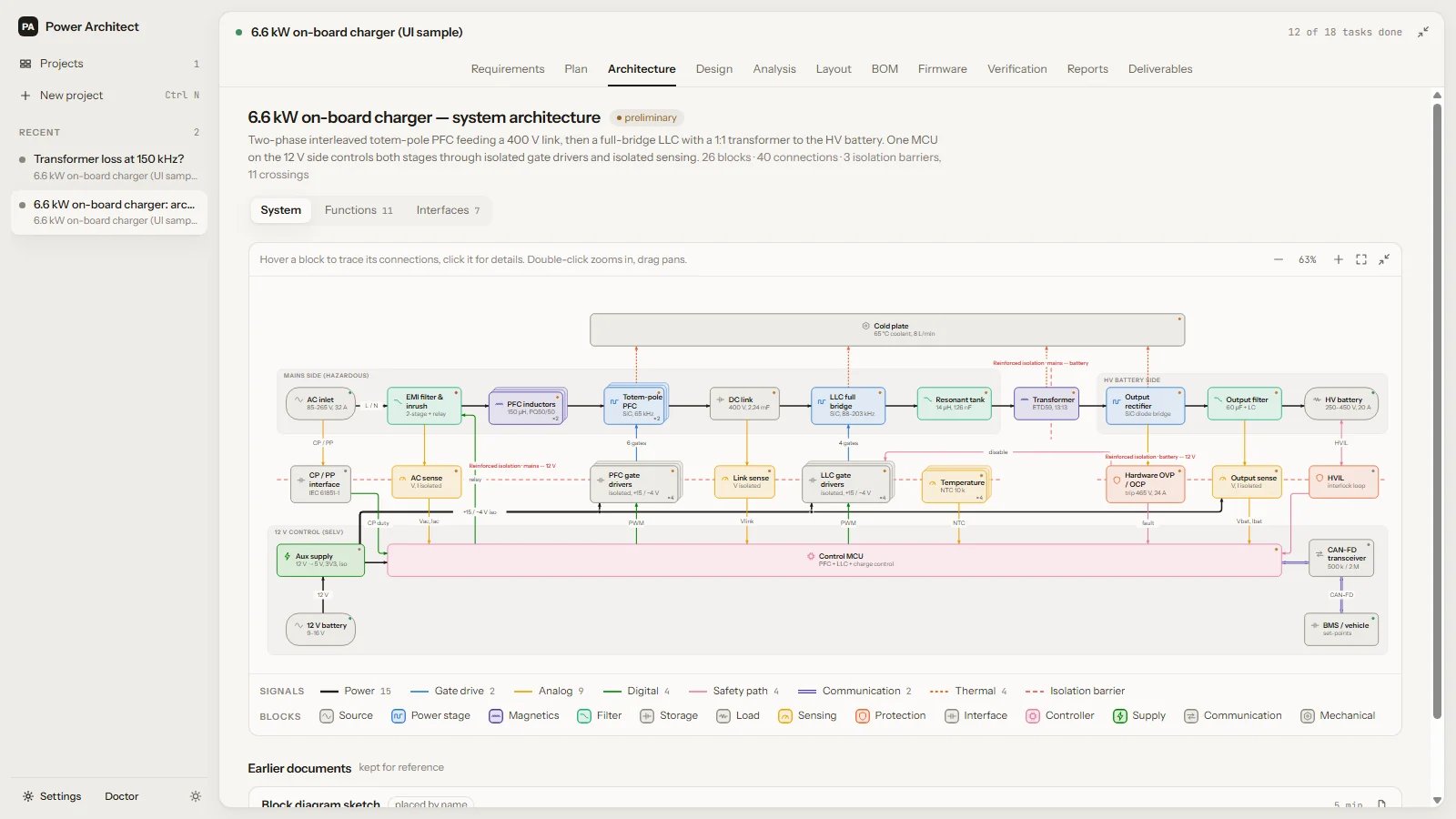The height and width of the screenshot is (819, 1456).
Task: Open the Block diagram sketch document icon
Action: (x=1381, y=804)
